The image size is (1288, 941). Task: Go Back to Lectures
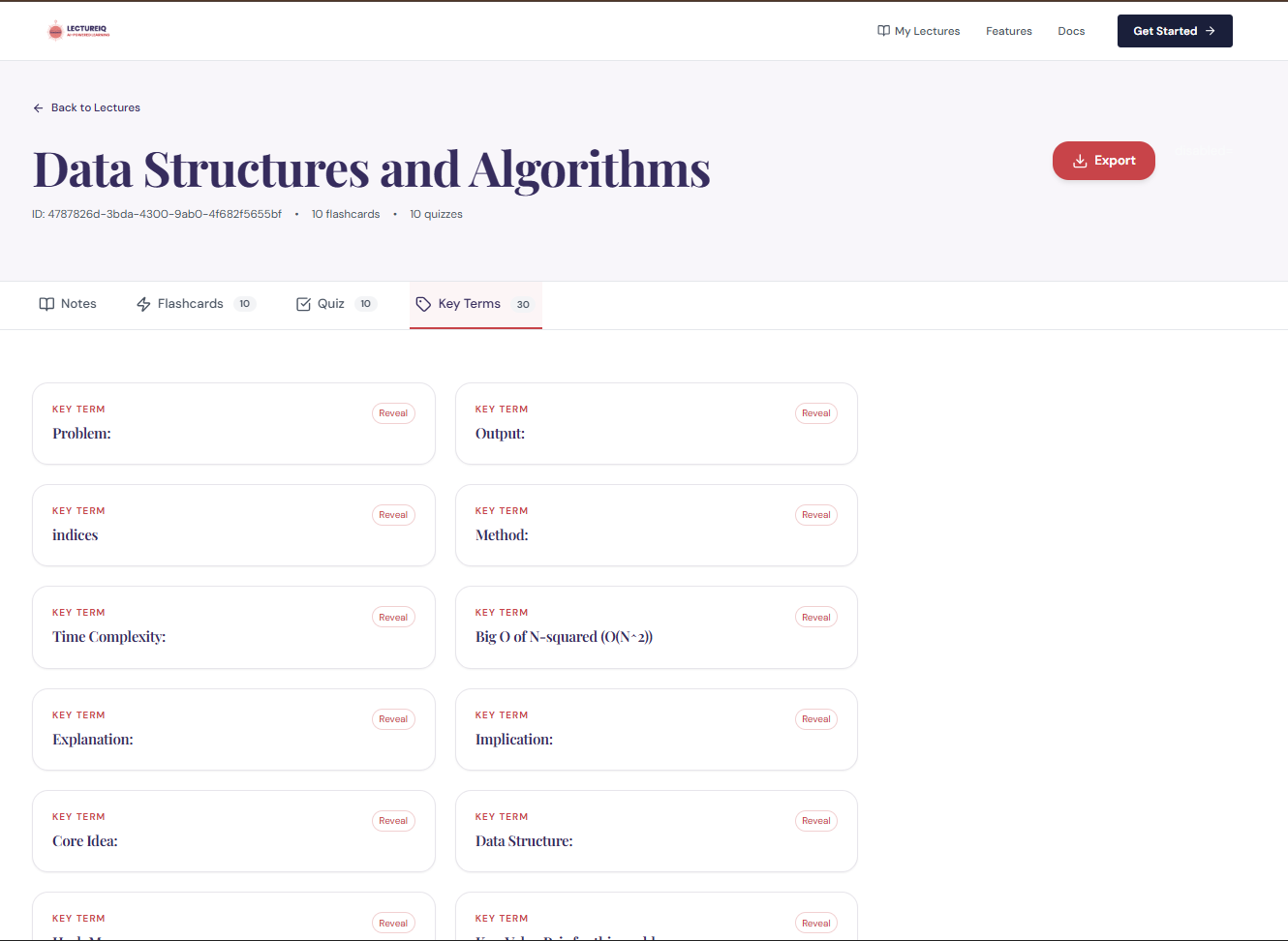coord(86,107)
